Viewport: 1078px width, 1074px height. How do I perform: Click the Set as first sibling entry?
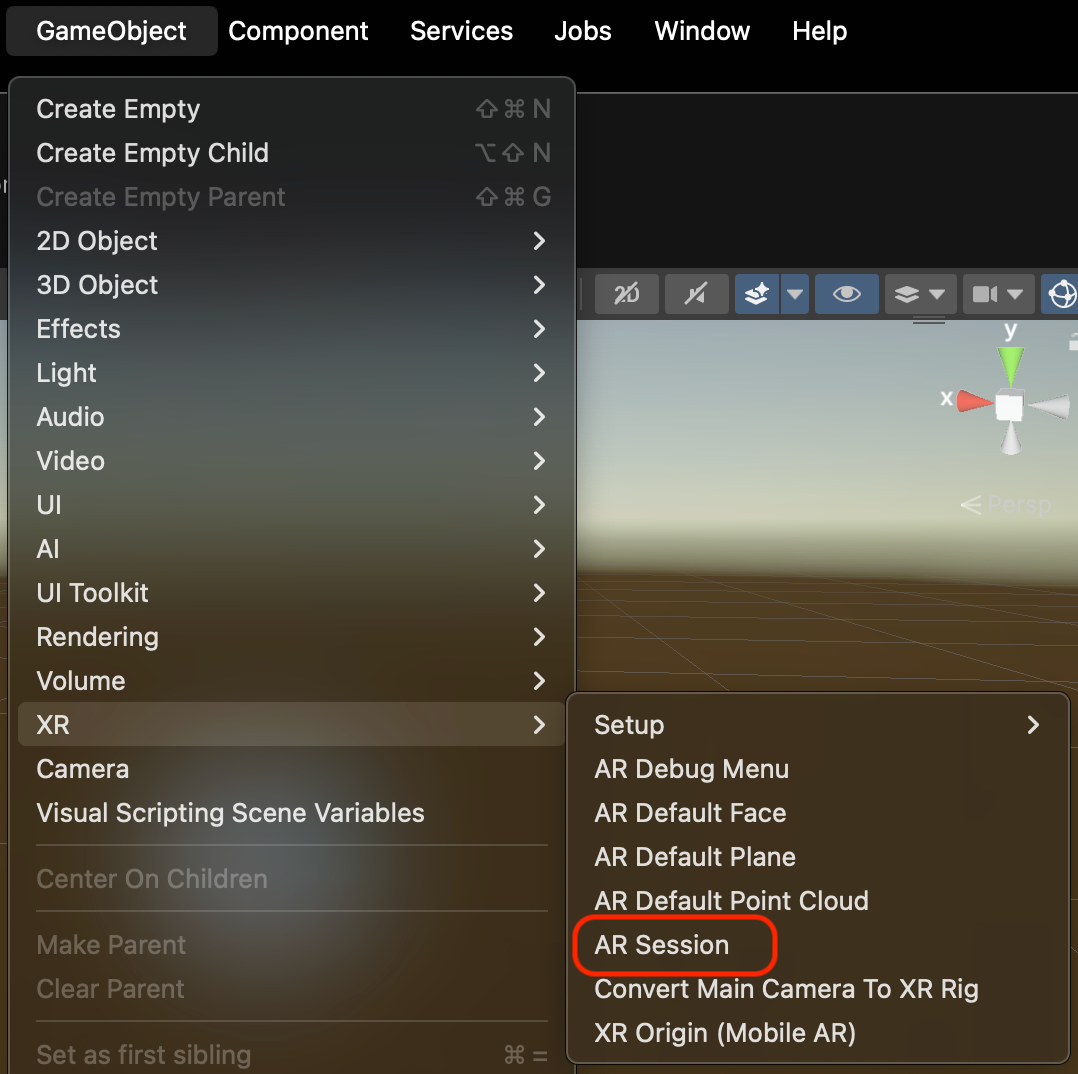(x=292, y=1055)
